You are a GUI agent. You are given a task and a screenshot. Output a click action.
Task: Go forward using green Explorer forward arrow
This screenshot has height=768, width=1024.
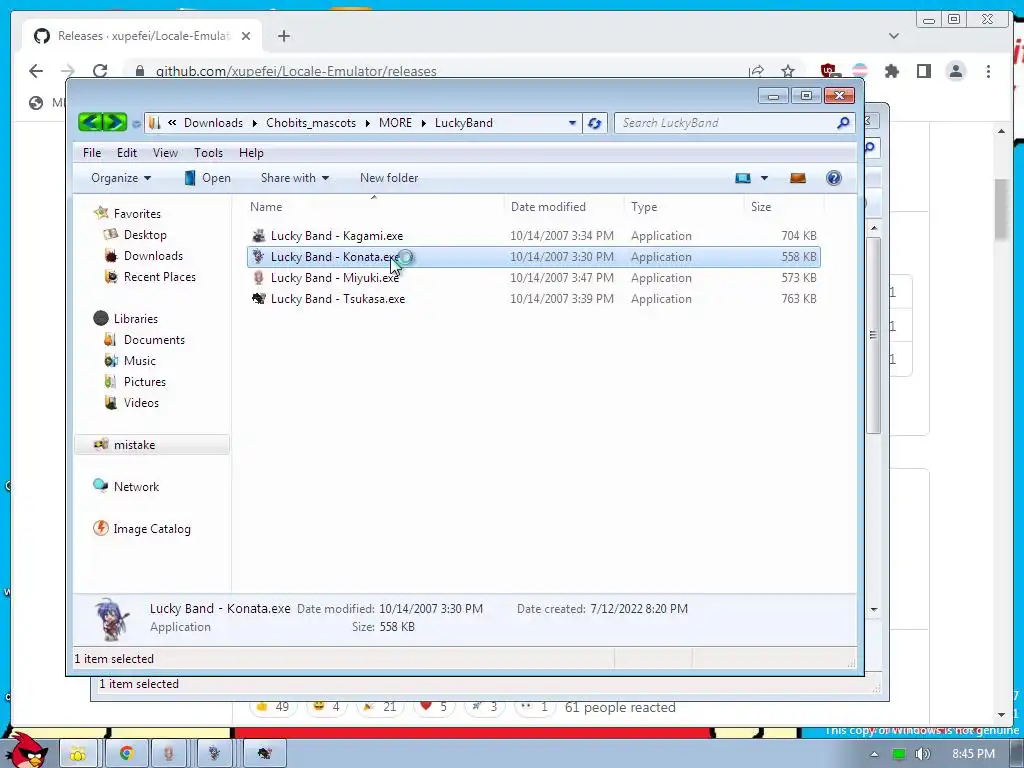115,122
